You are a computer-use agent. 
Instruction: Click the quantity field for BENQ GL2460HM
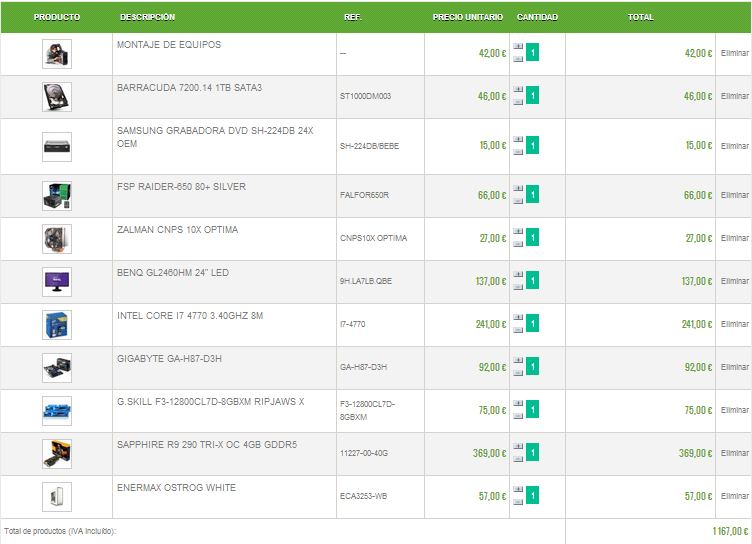[x=532, y=281]
